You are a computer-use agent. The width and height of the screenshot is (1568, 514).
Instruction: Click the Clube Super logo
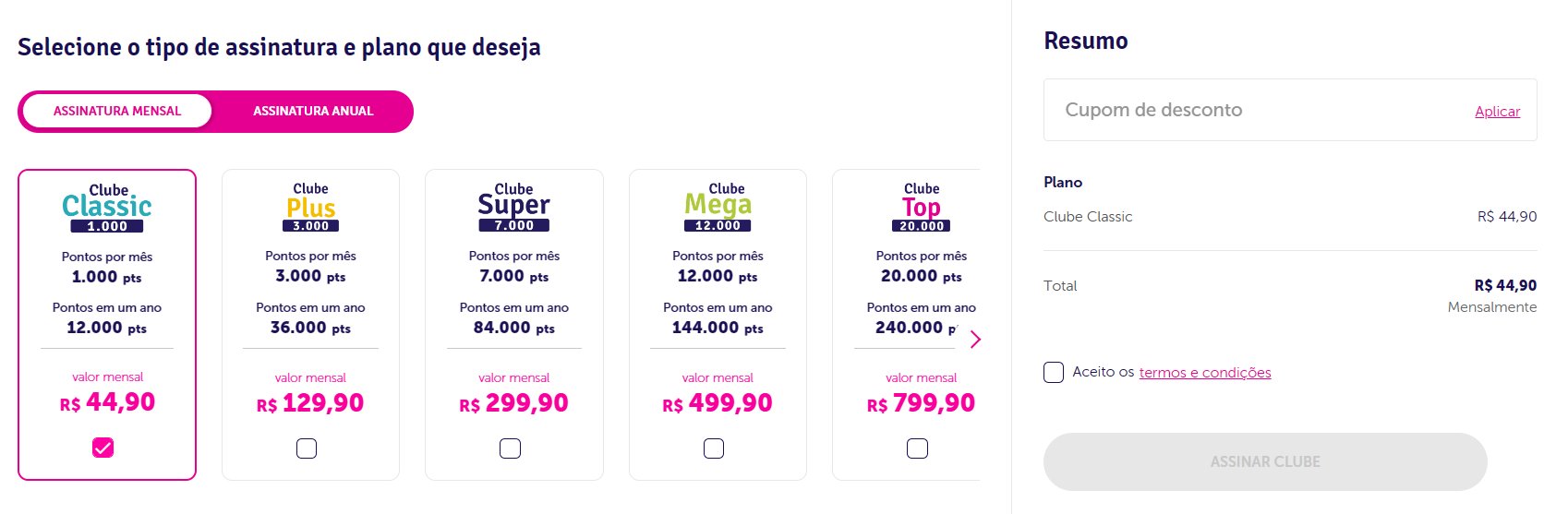[514, 207]
